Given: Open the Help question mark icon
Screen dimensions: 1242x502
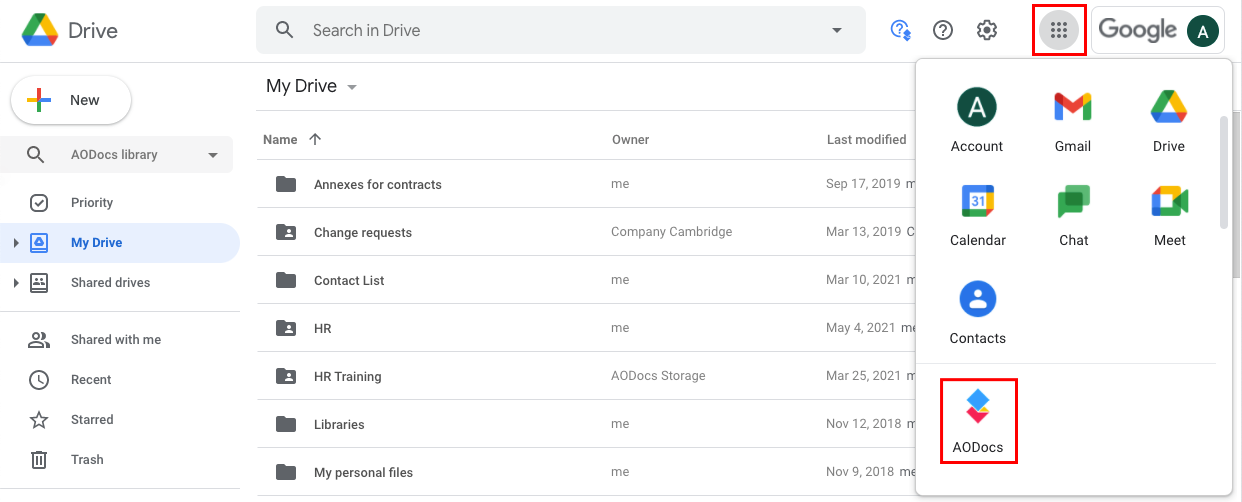Looking at the screenshot, I should coord(943,30).
